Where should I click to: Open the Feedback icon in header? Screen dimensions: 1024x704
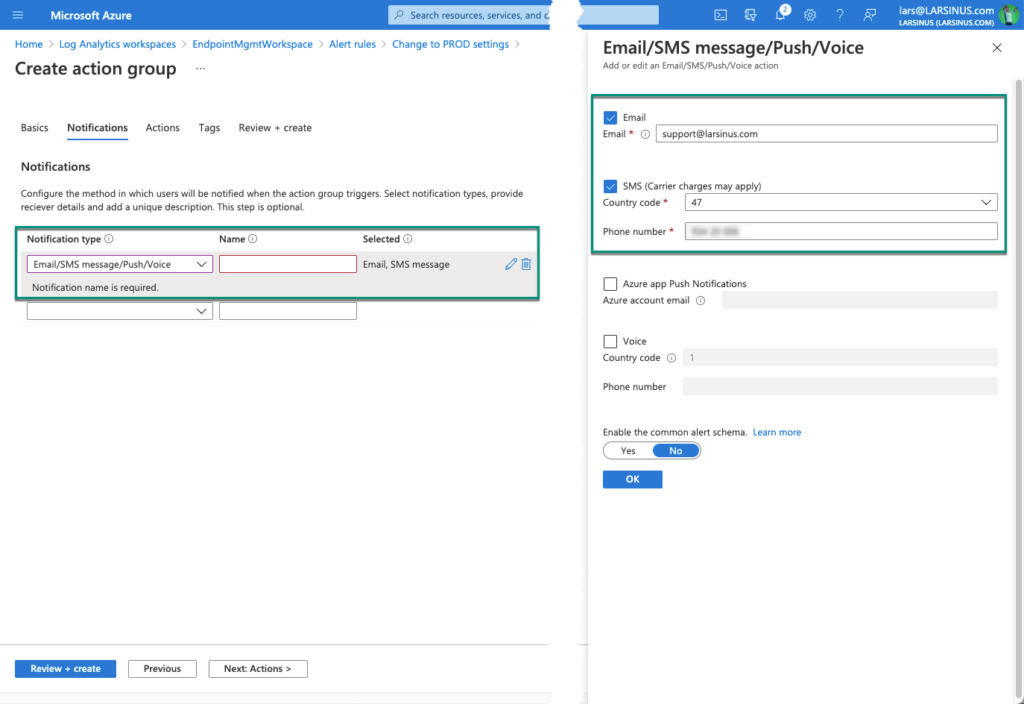[869, 15]
